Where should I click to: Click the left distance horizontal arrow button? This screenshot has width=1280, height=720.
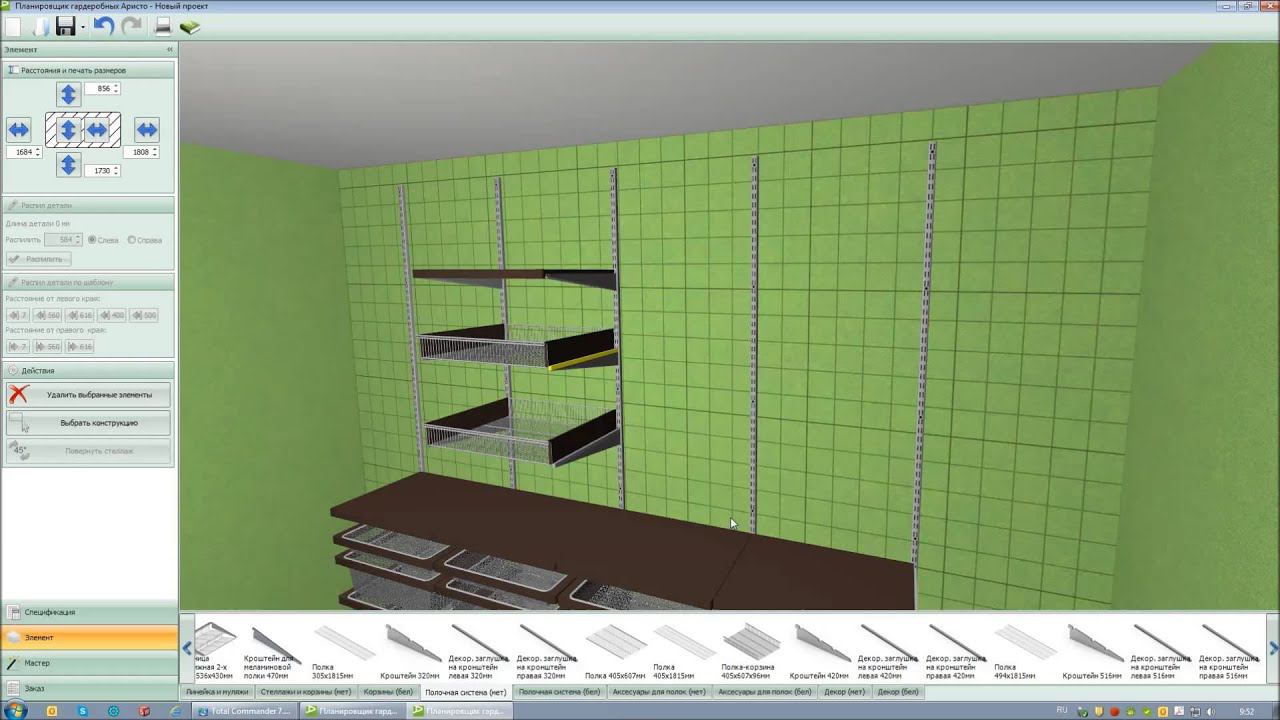coord(19,129)
